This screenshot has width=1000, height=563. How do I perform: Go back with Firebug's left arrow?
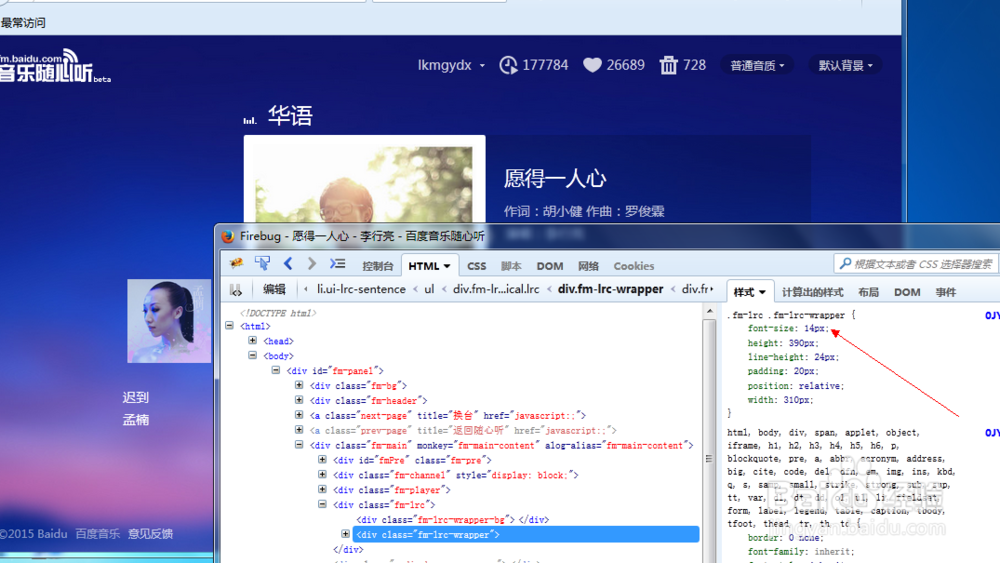click(x=288, y=263)
